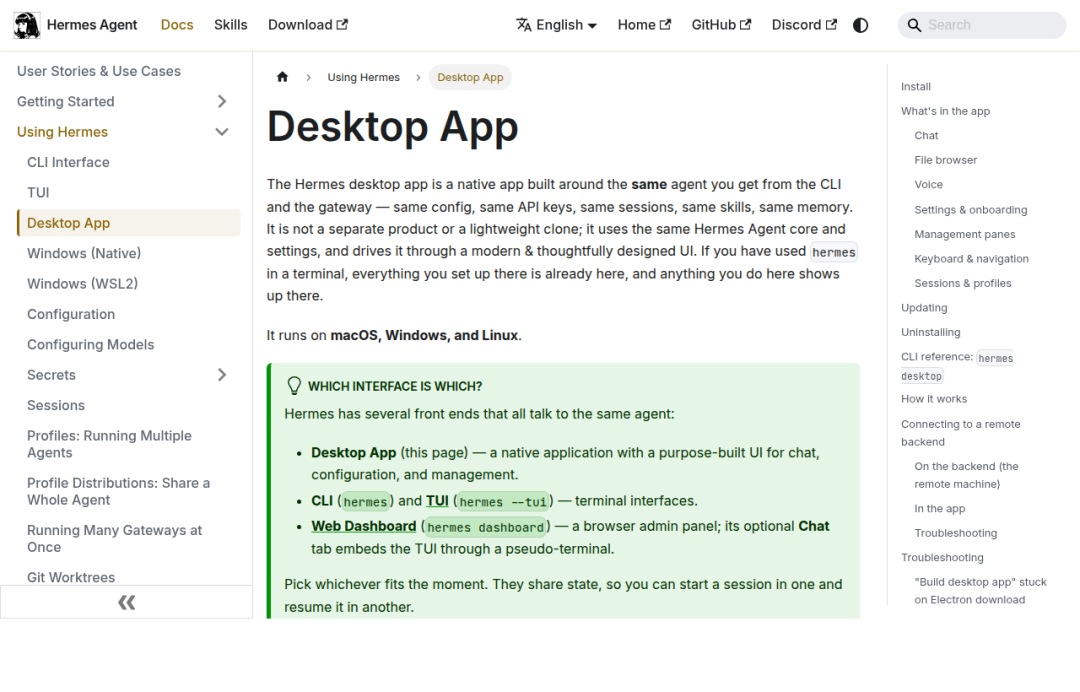Open the Git Worktrees page
Screen dimensions: 1080x692
[71, 577]
